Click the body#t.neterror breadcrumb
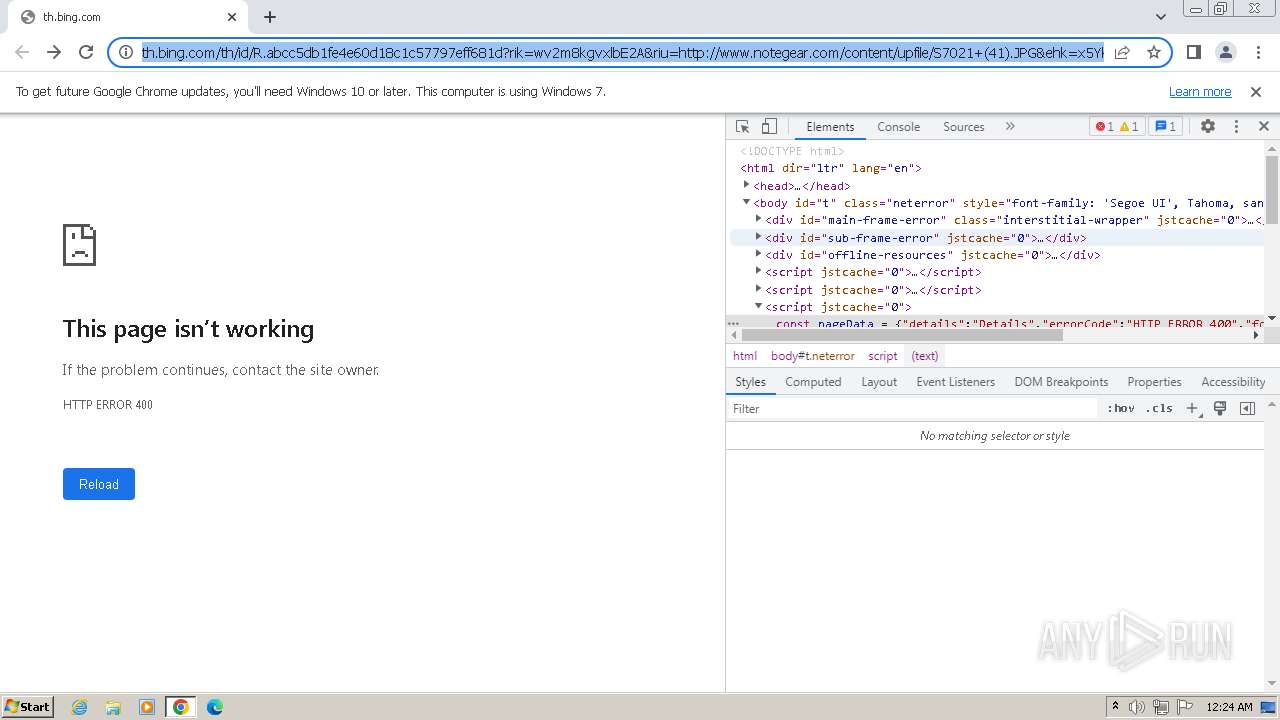The image size is (1280, 720). pos(812,356)
